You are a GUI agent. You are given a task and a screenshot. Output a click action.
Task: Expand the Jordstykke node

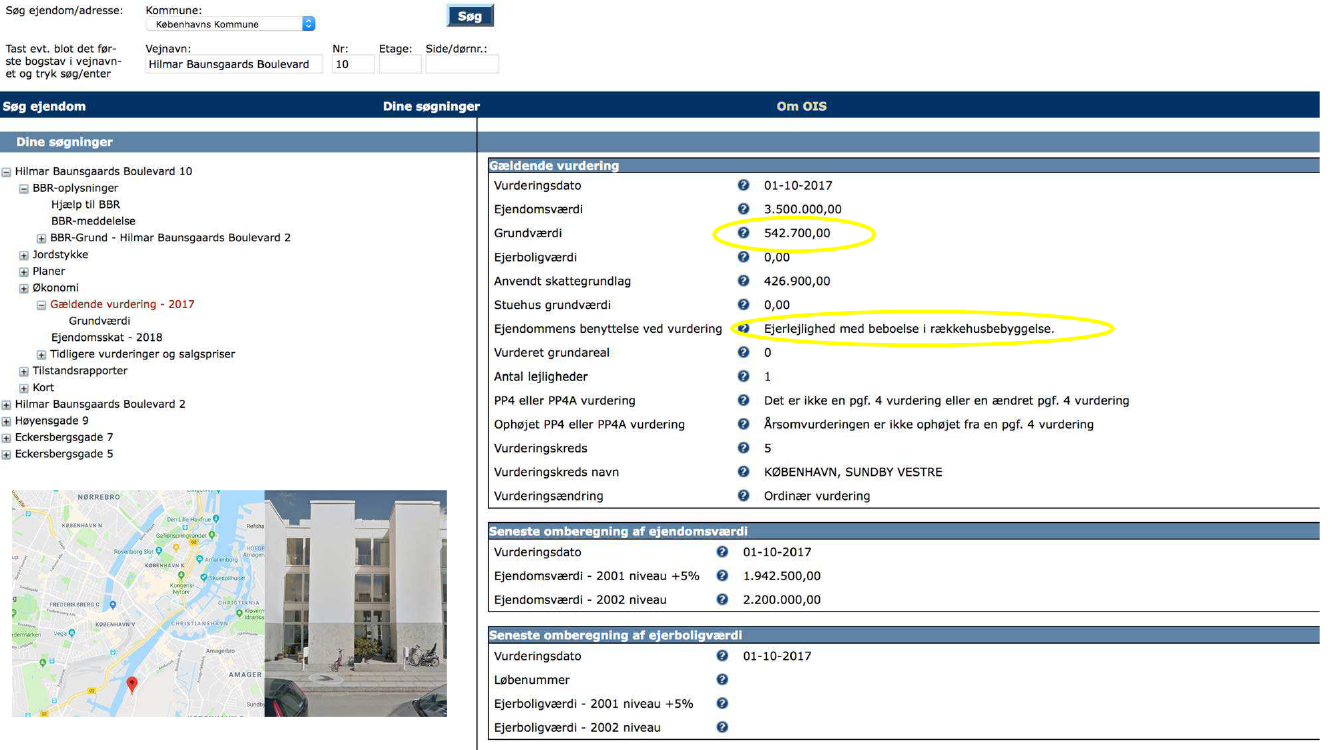24,255
